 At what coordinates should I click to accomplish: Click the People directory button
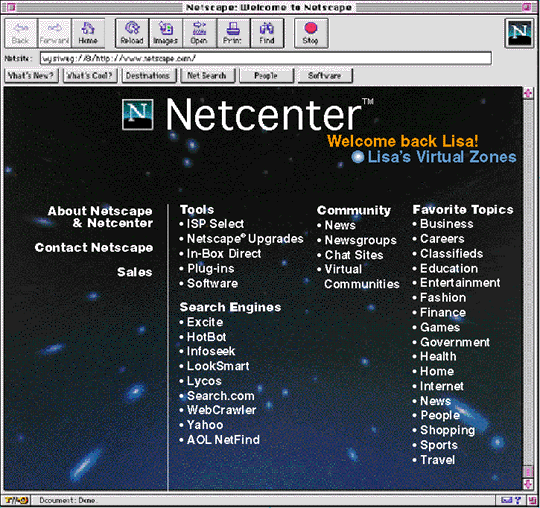[266, 75]
